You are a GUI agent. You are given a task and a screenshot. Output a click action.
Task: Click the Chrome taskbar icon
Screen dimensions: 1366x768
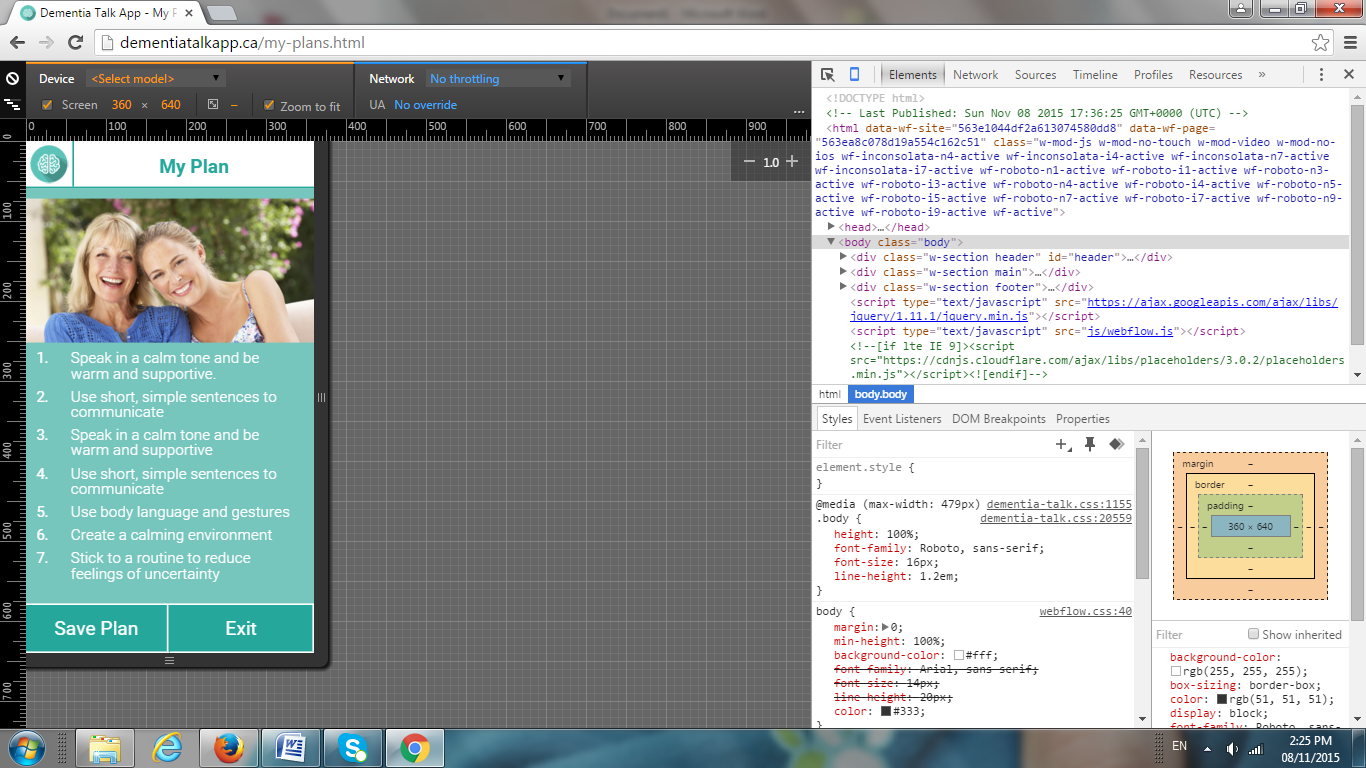coord(415,748)
